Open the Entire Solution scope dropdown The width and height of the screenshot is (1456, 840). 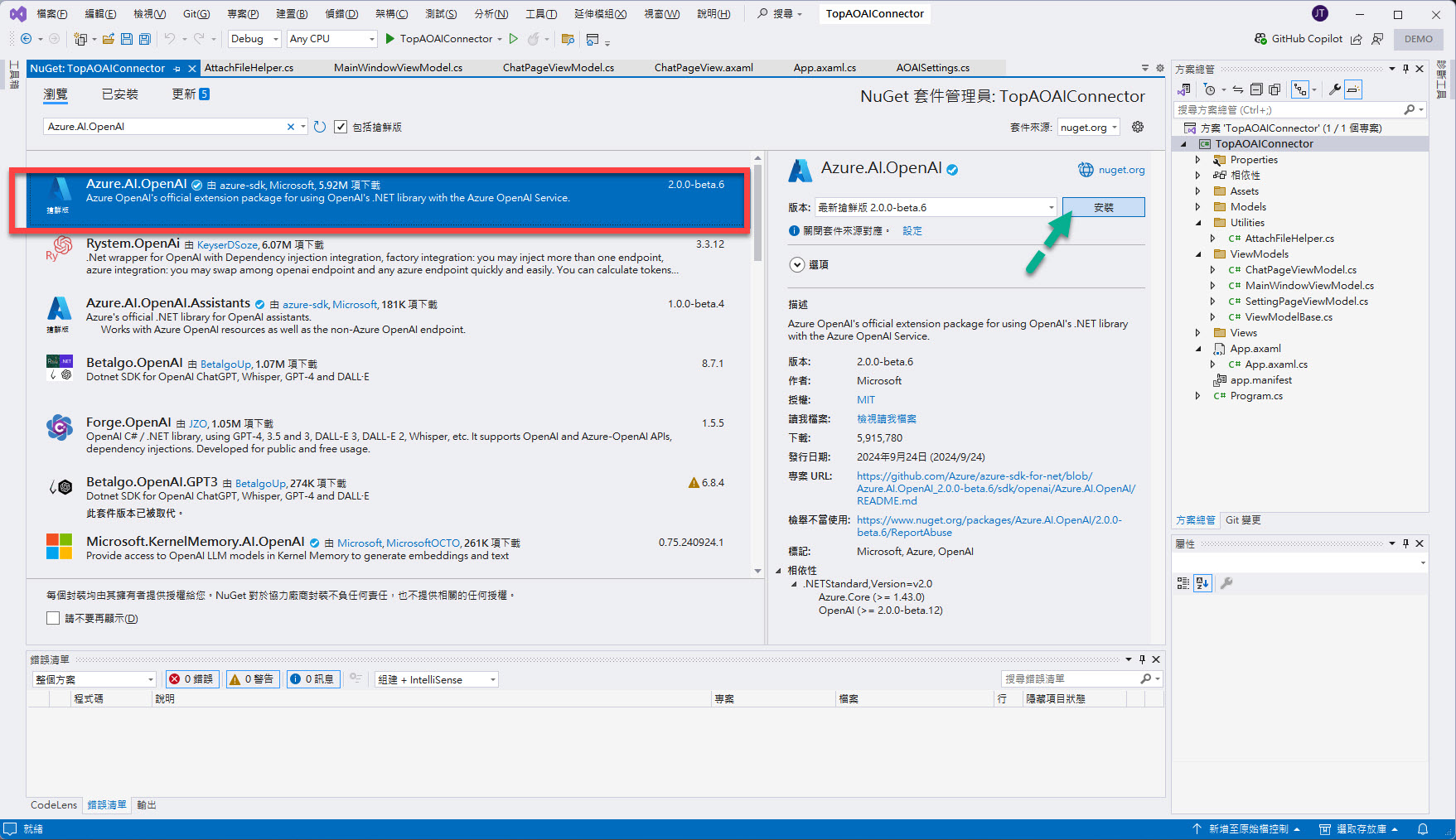point(94,679)
